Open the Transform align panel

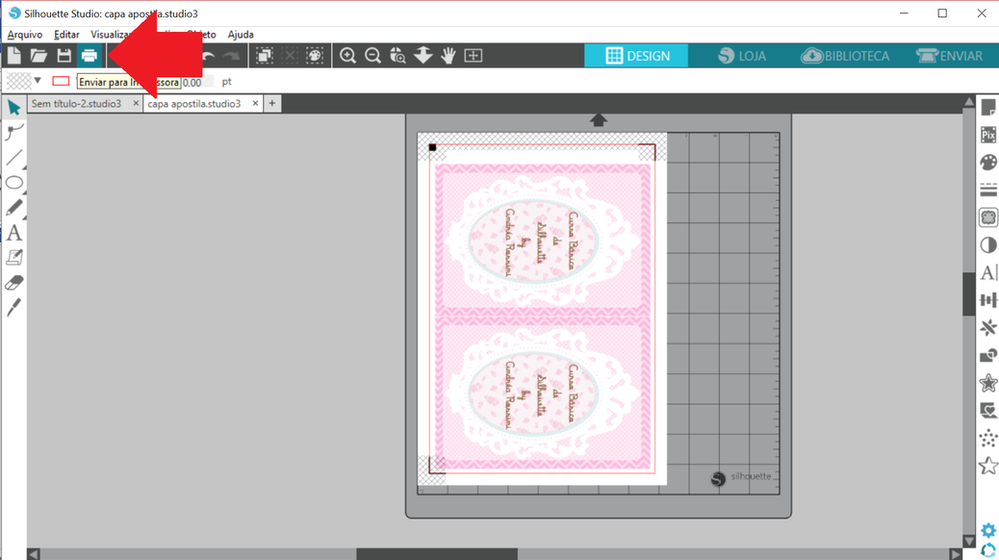point(988,300)
